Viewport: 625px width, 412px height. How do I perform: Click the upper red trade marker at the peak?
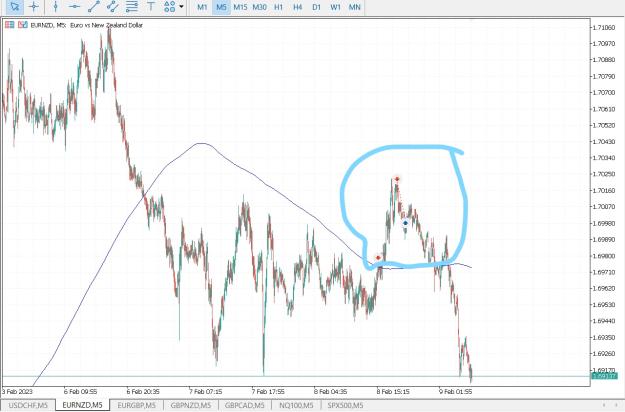pyautogui.click(x=397, y=179)
